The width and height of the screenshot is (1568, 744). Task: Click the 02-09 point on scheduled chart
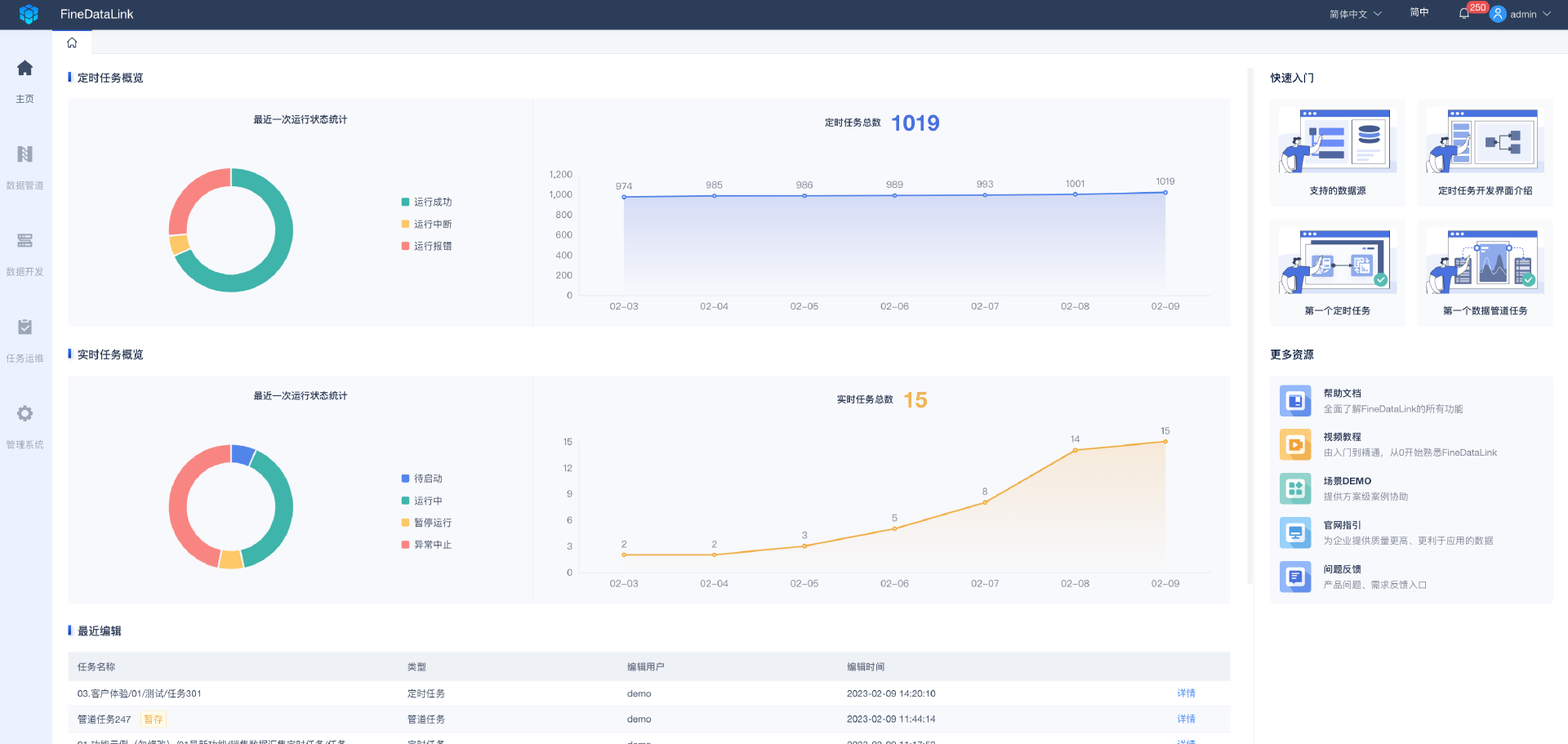point(1165,193)
